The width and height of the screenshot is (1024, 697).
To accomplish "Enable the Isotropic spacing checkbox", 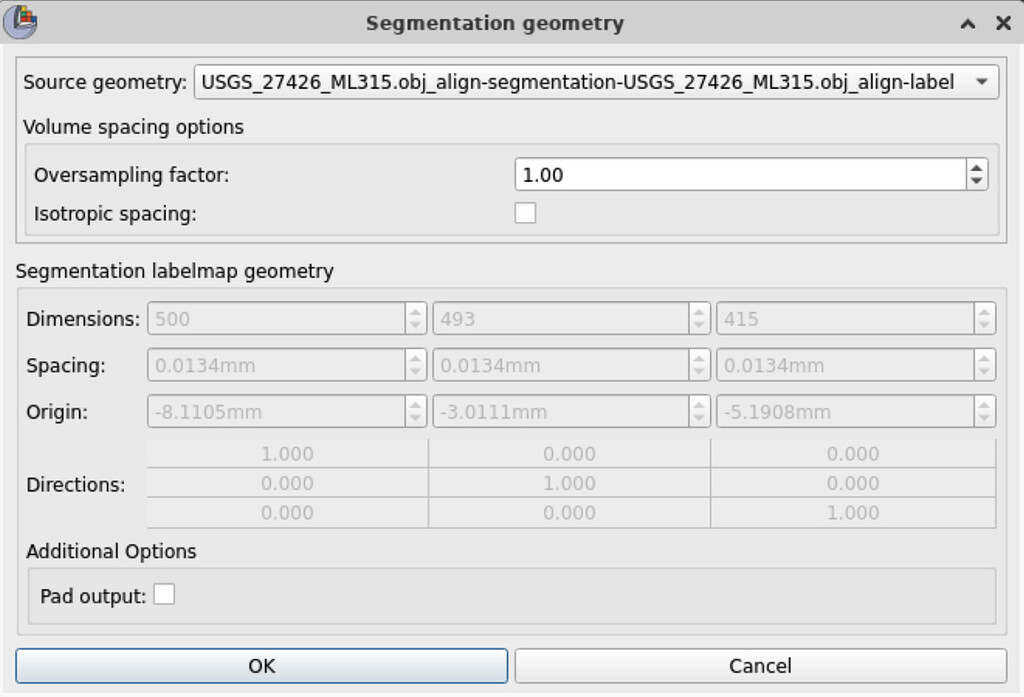I will click(523, 212).
